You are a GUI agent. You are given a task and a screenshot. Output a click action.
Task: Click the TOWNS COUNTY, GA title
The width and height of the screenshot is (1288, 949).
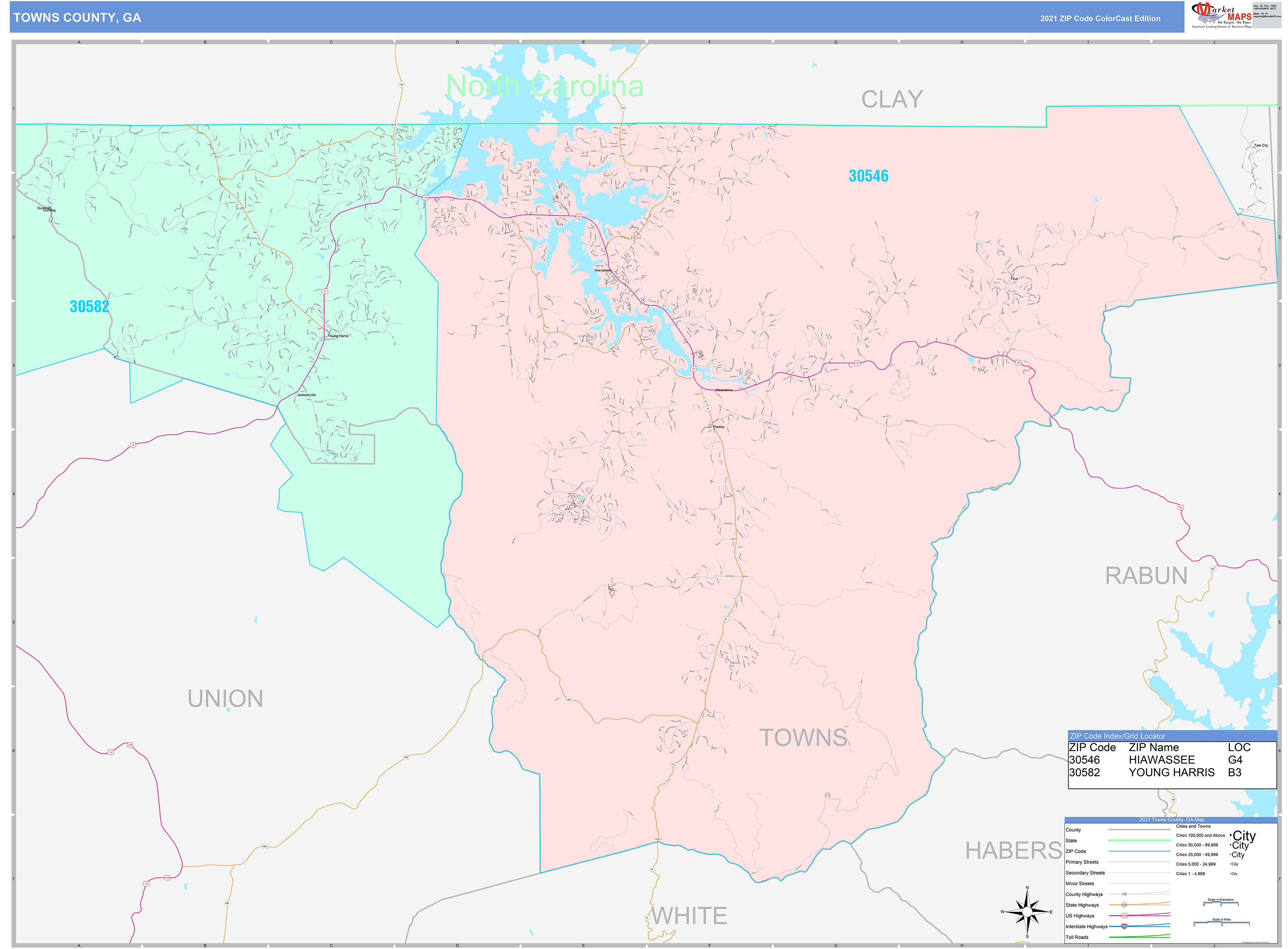(x=77, y=17)
